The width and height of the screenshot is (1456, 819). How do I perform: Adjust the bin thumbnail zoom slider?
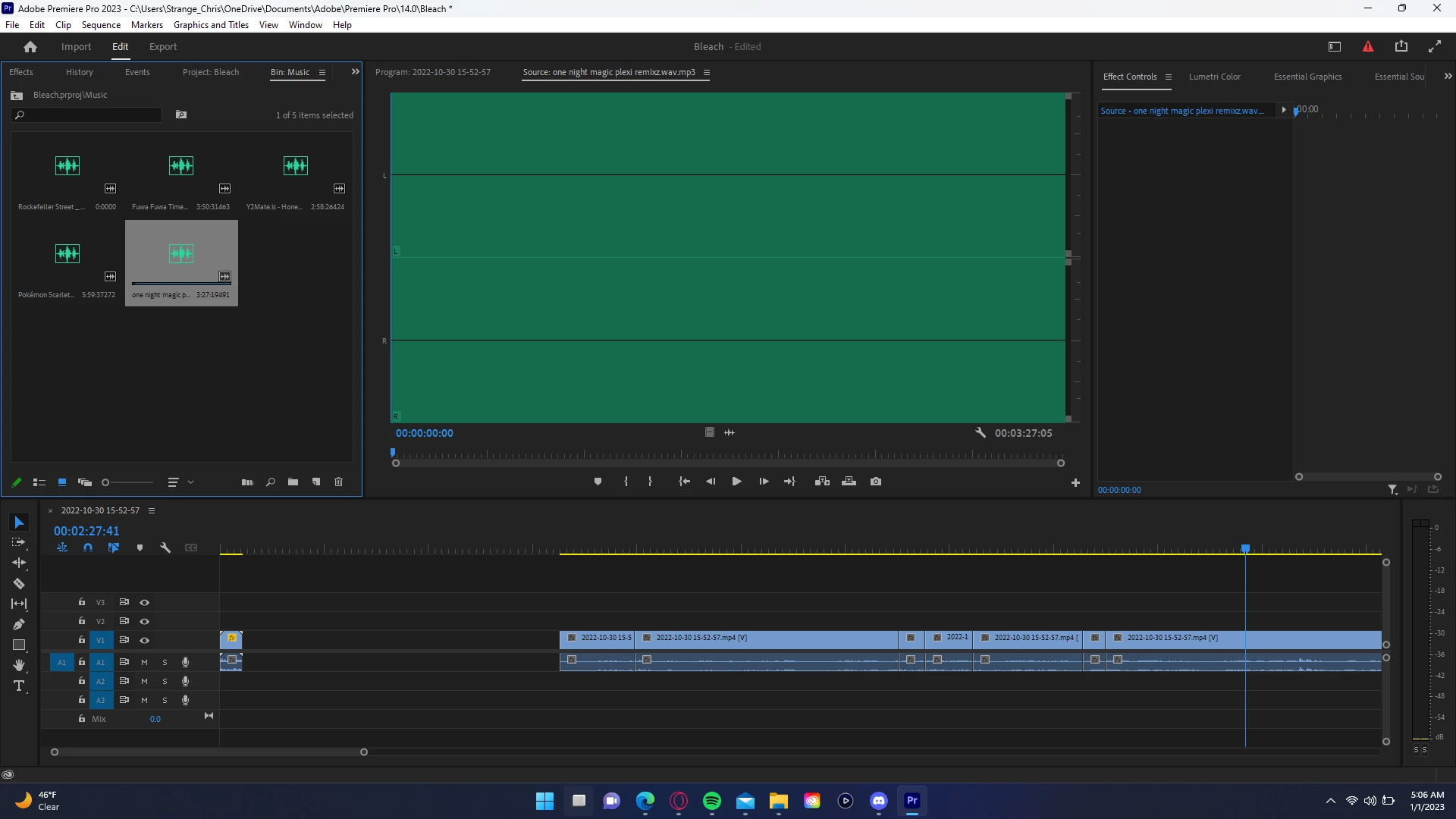pos(106,482)
